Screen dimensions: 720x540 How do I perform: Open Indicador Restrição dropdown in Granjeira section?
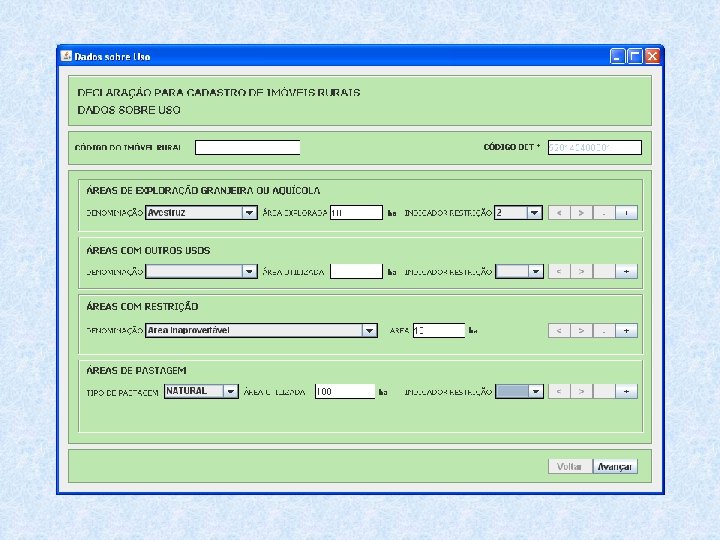pyautogui.click(x=518, y=213)
